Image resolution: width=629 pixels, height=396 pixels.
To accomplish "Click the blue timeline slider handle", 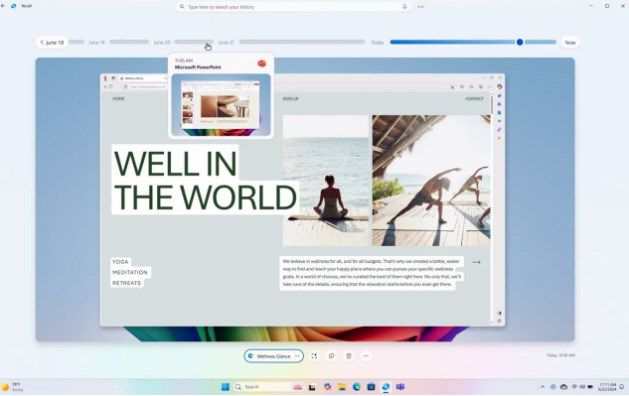I will 519,42.
